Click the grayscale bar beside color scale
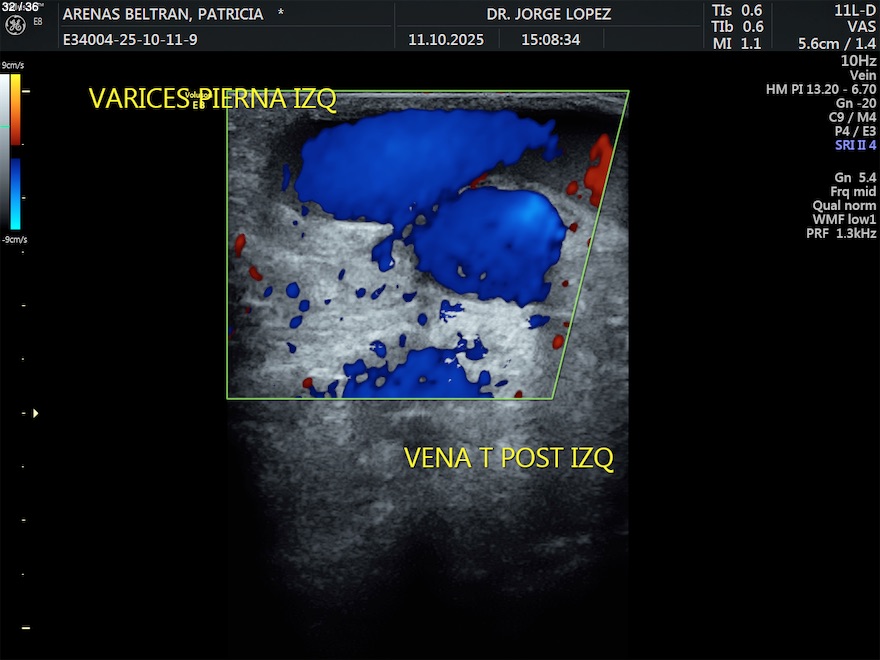 coord(4,150)
